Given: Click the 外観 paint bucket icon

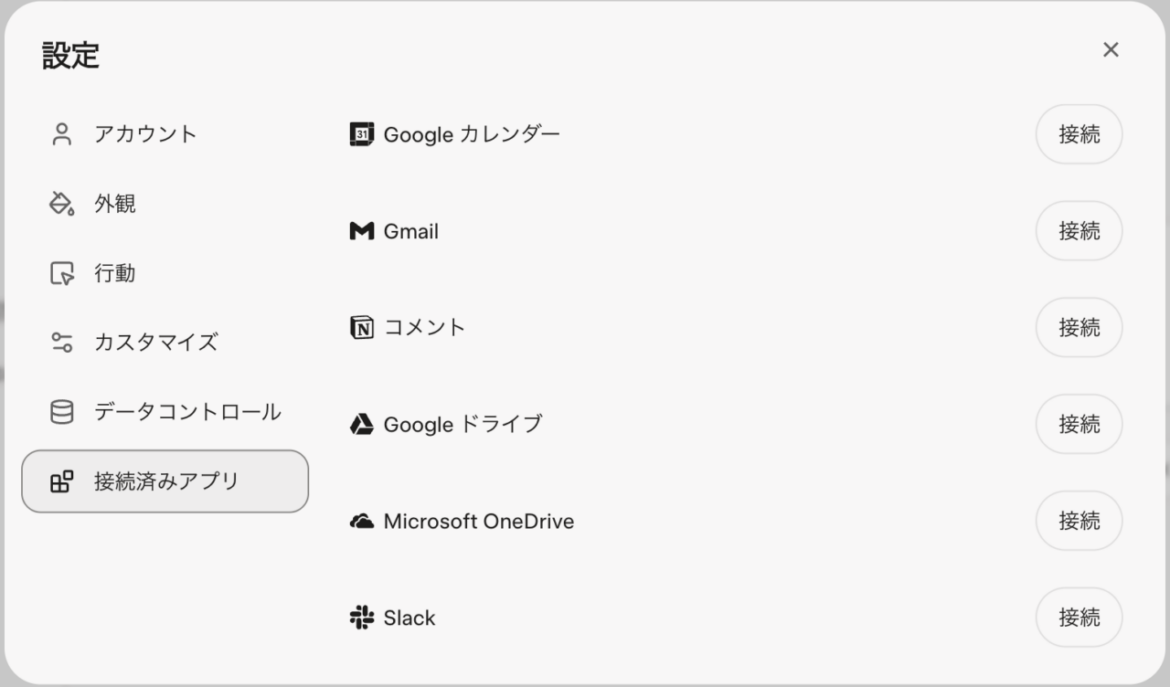Looking at the screenshot, I should 62,204.
